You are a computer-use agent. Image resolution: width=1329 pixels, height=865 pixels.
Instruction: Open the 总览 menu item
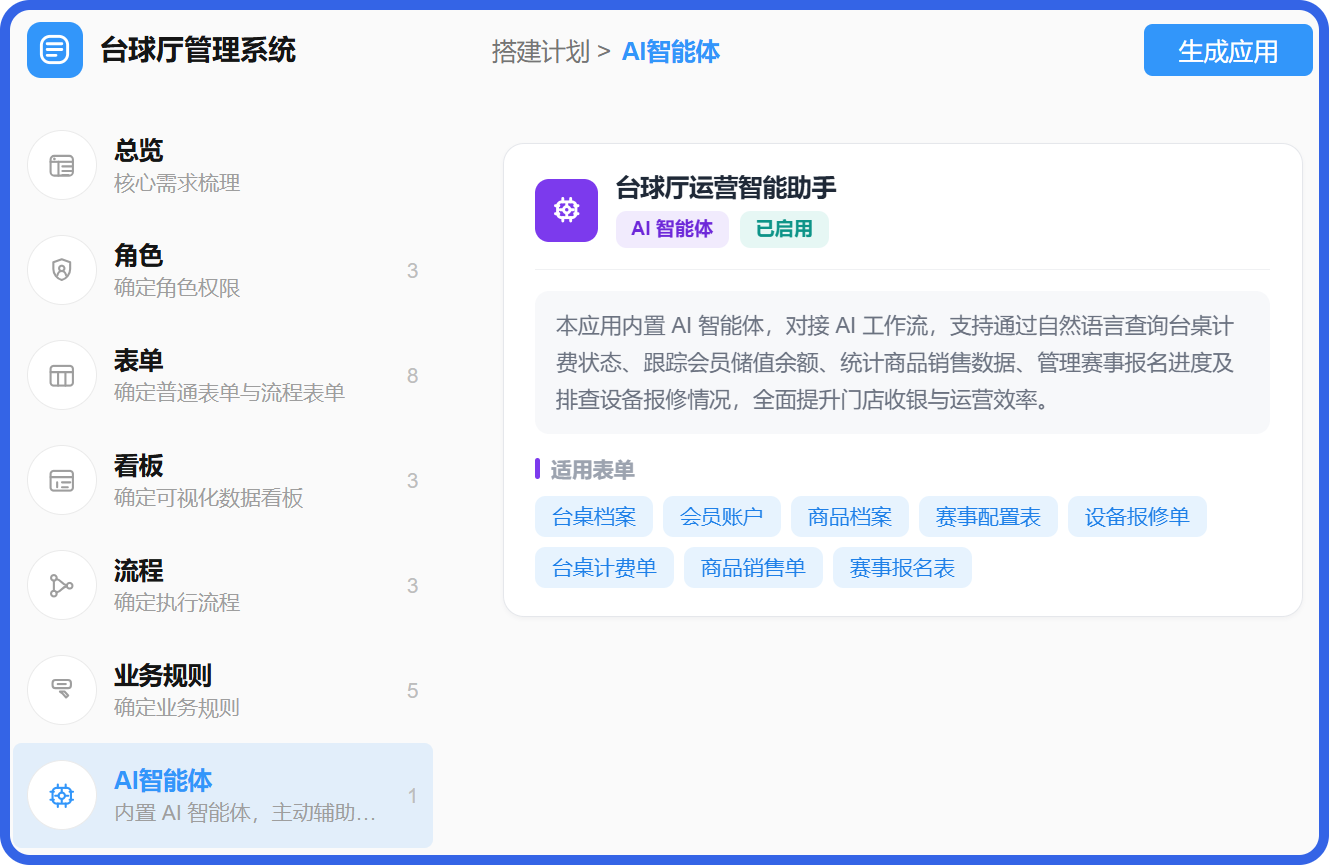click(222, 165)
